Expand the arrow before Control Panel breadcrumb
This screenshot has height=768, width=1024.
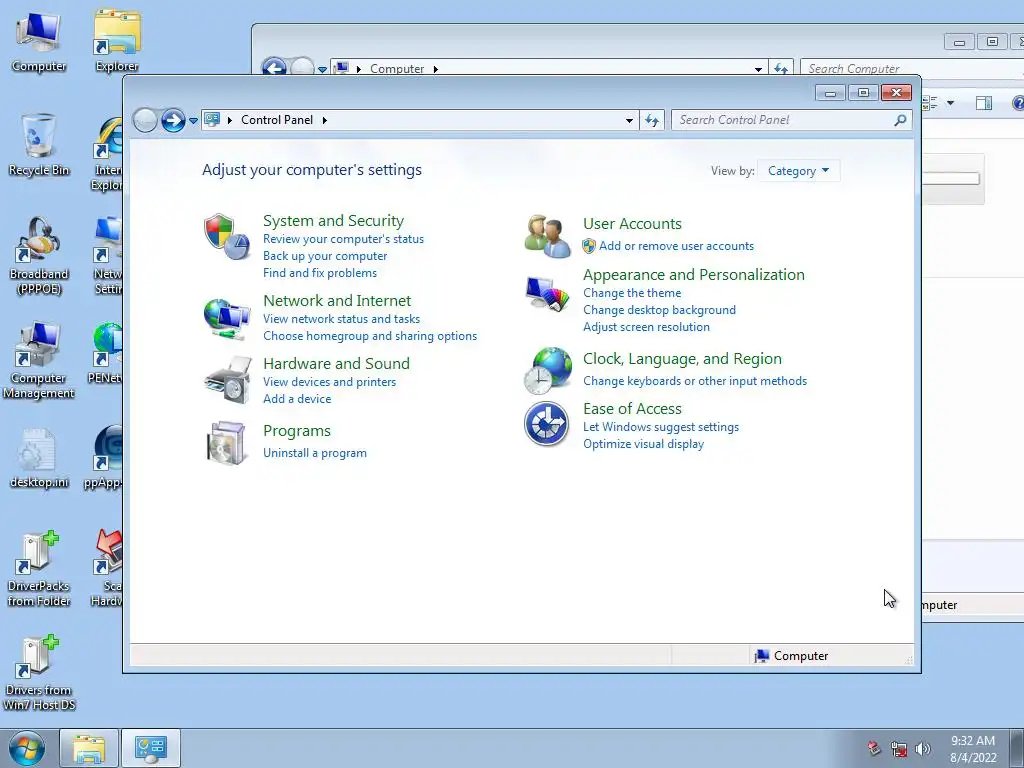[x=229, y=120]
